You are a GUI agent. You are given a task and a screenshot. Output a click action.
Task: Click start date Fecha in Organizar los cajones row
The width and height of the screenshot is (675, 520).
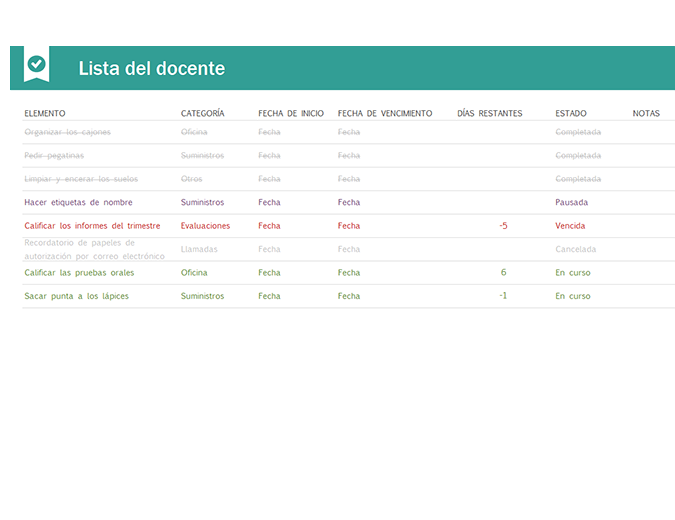[269, 132]
